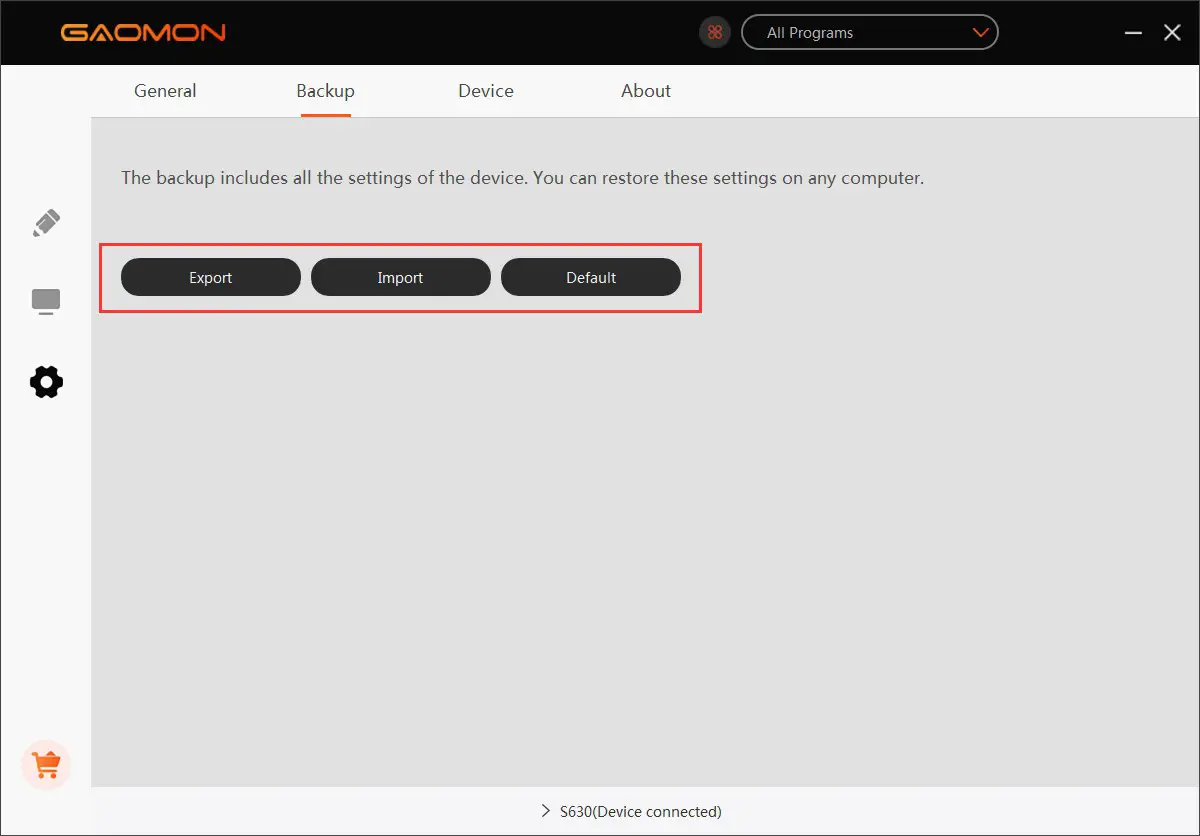The image size is (1200, 836).
Task: Select the Backup tab
Action: pyautogui.click(x=326, y=91)
